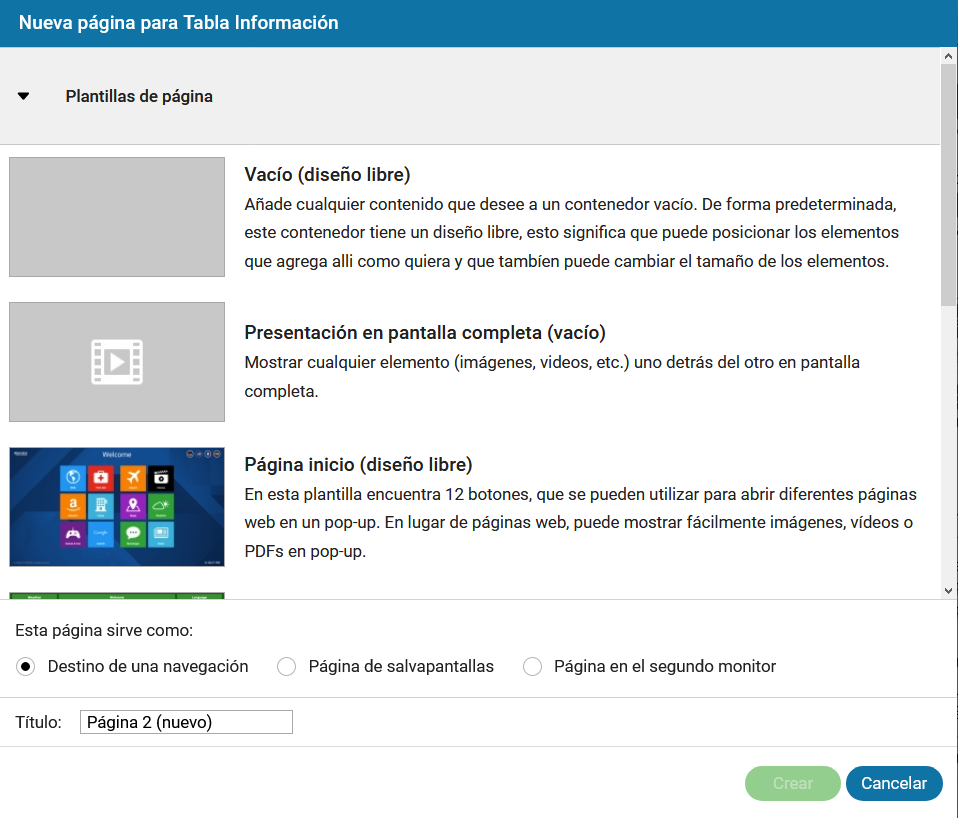958x818 pixels.
Task: Click the film-strip play icon in the Presentación thumbnail
Action: click(117, 362)
